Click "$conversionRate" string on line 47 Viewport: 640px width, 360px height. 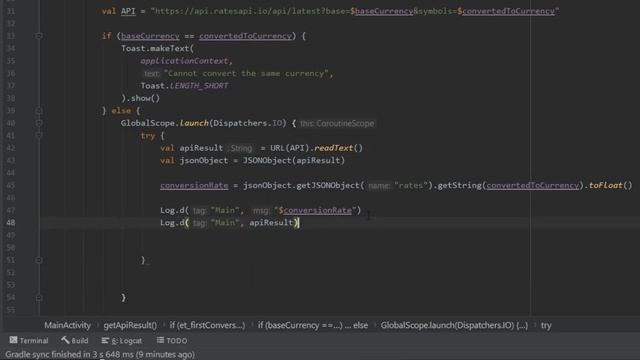tap(315, 210)
